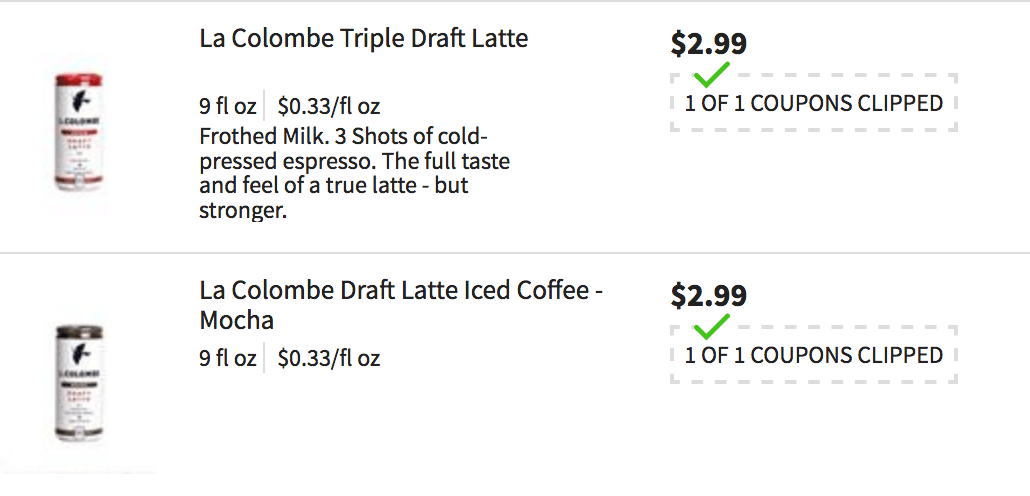Click the Triple Draft Latte can thumbnail
1030x496 pixels.
pos(78,133)
